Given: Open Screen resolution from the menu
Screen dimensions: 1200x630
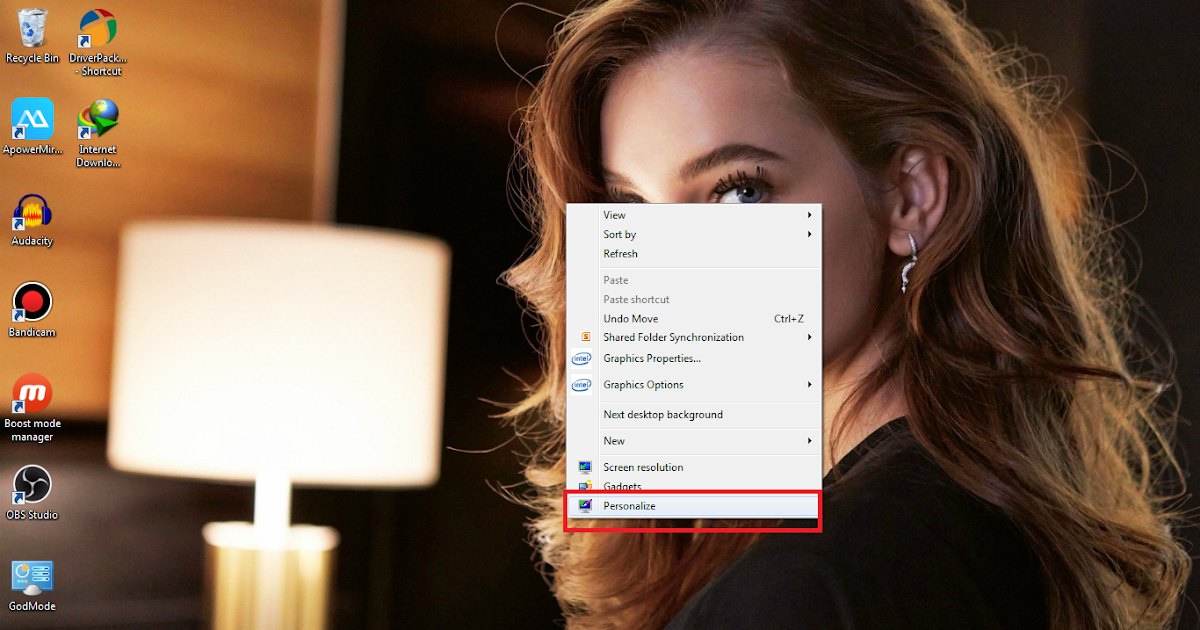Looking at the screenshot, I should [x=693, y=467].
